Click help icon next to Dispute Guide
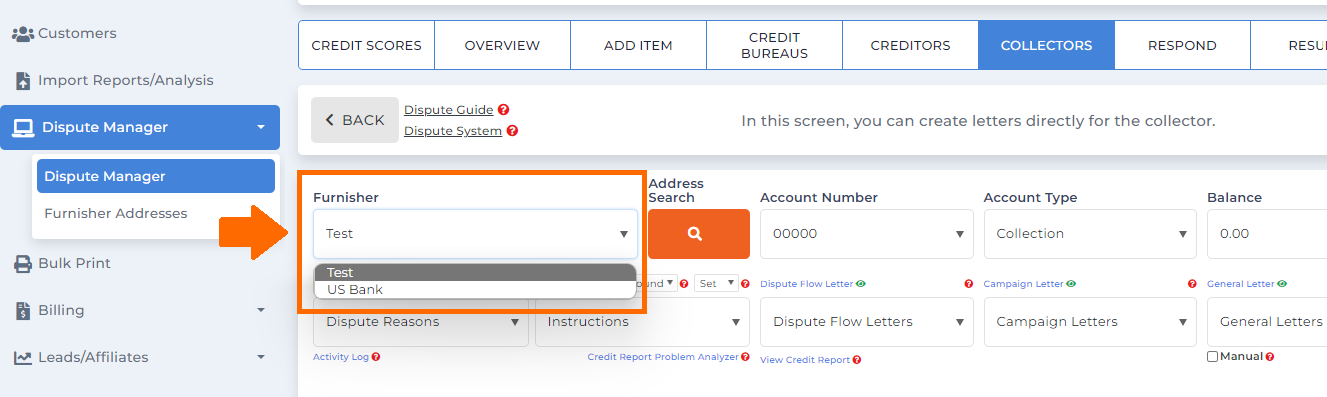Screen dimensions: 1327x397 (504, 110)
